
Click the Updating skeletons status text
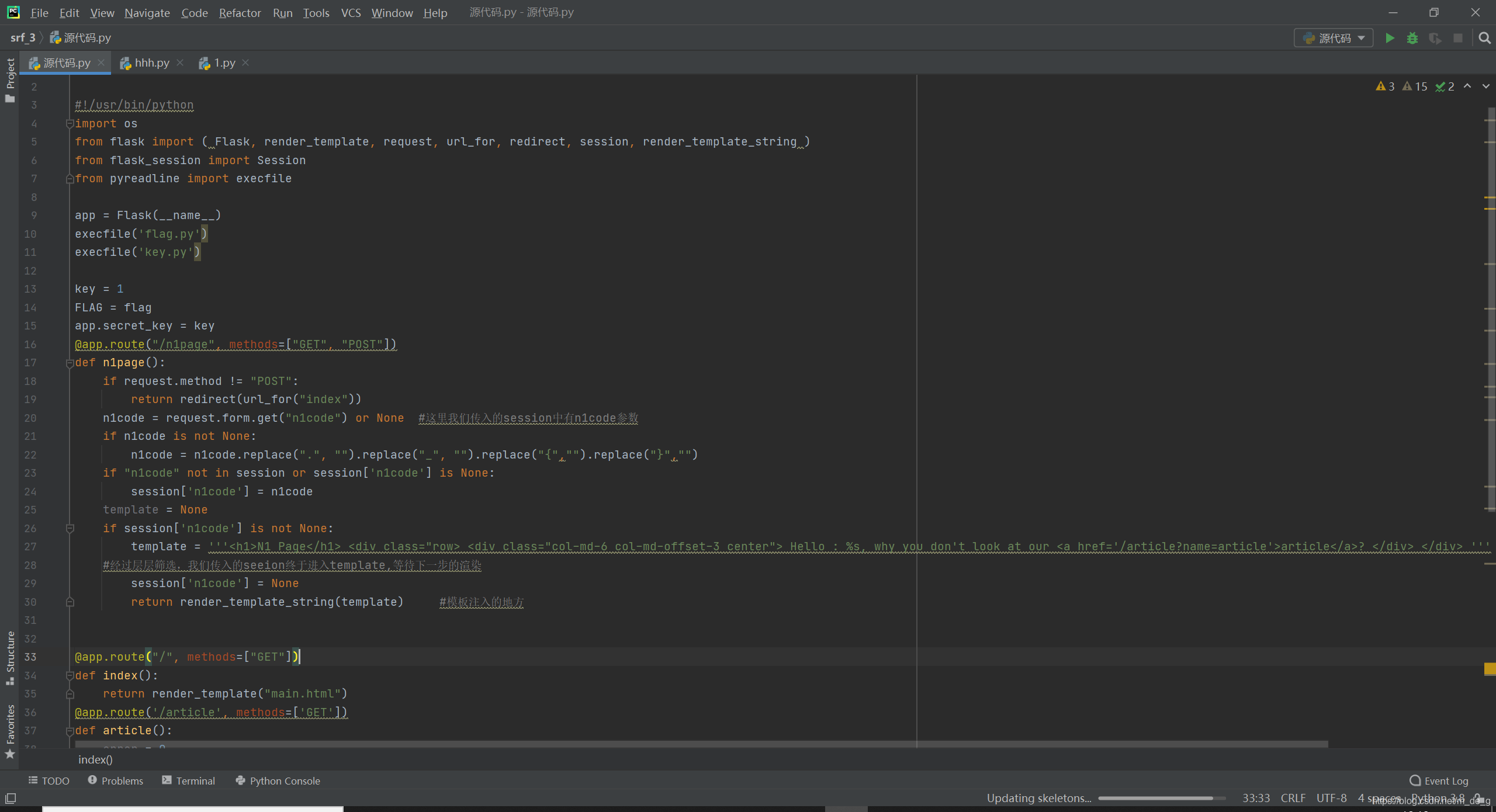click(1038, 798)
